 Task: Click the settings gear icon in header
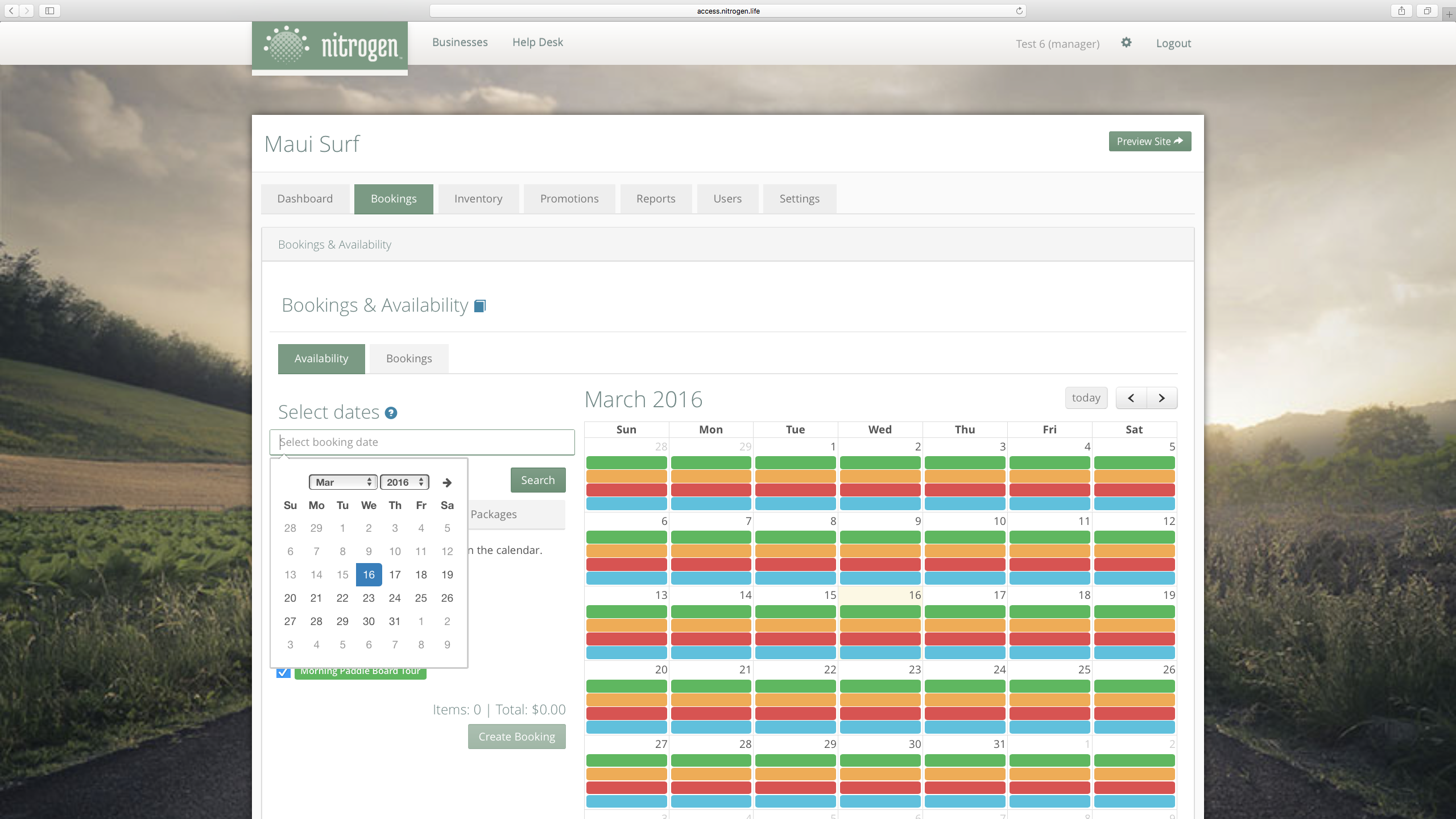(1126, 43)
